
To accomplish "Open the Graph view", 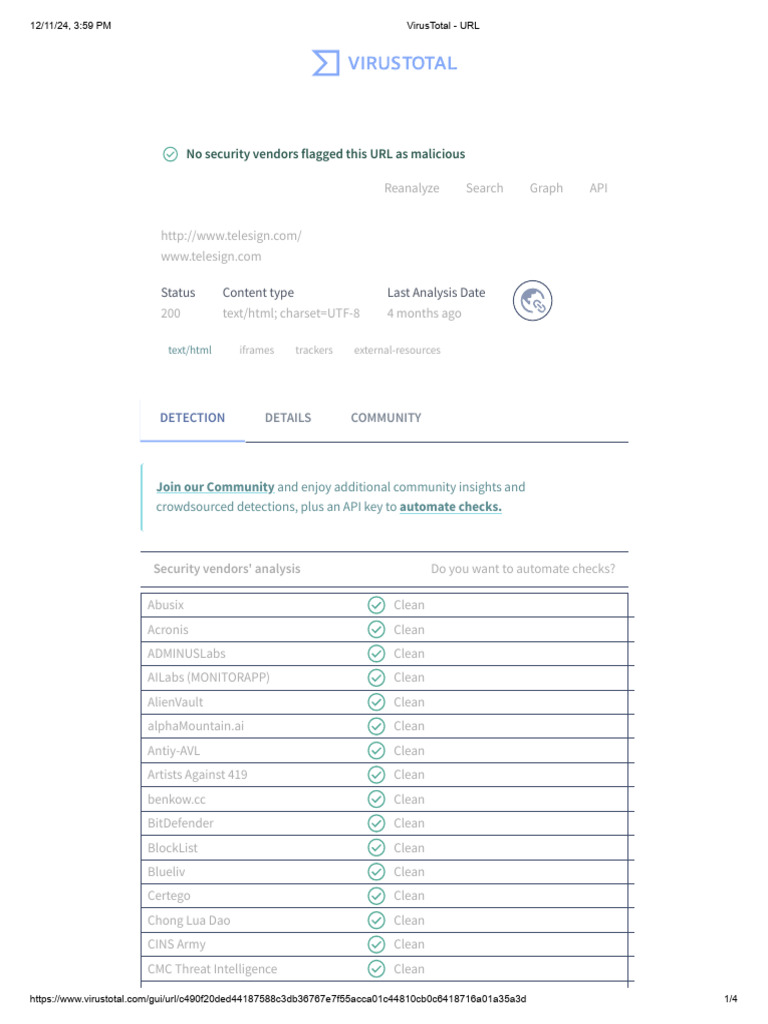I will tap(546, 188).
